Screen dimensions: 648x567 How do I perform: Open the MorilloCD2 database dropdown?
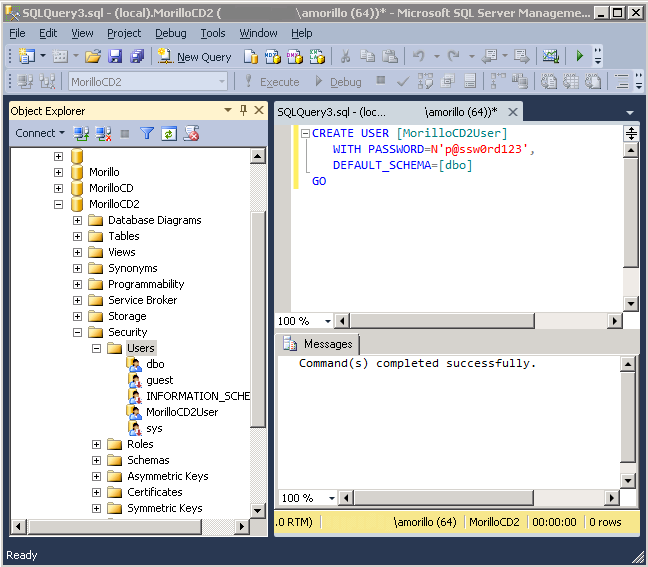221,82
